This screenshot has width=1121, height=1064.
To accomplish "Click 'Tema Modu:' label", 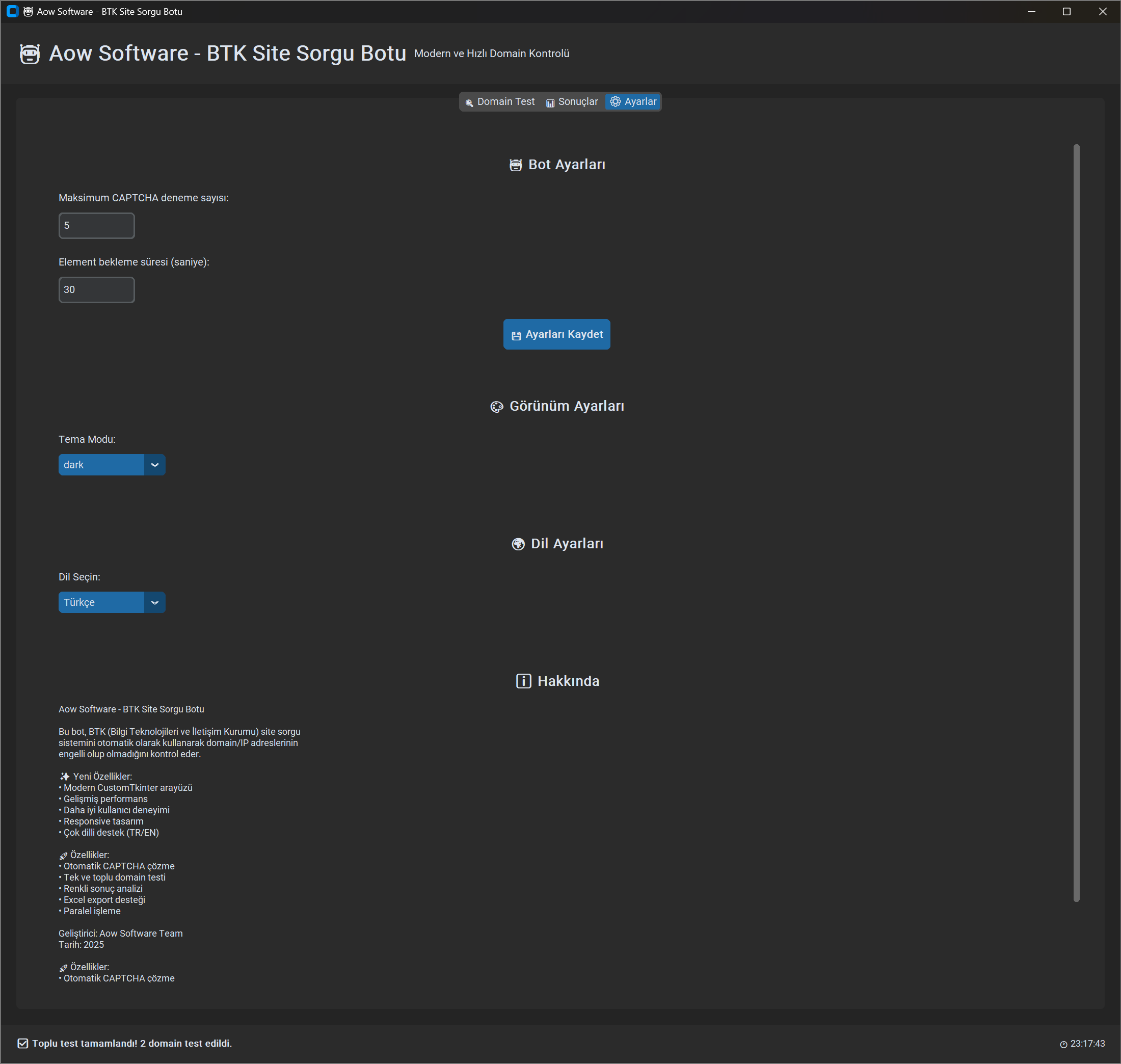I will [87, 440].
